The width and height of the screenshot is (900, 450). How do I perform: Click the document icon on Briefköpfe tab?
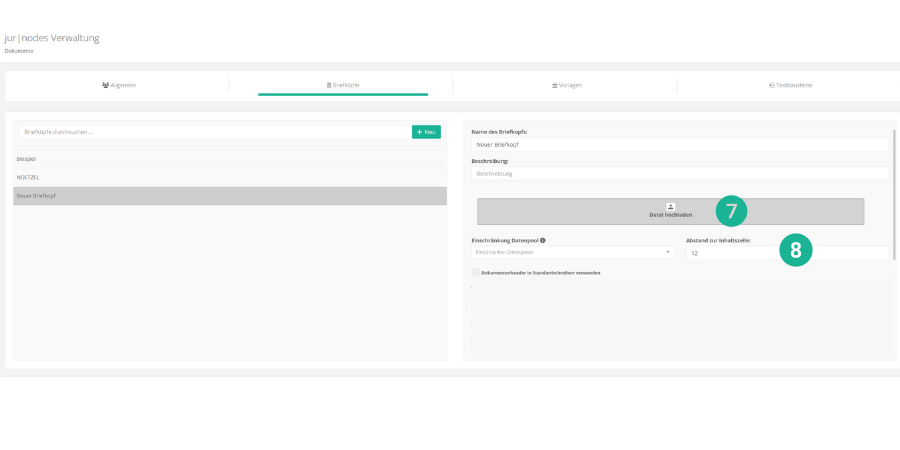tap(329, 85)
